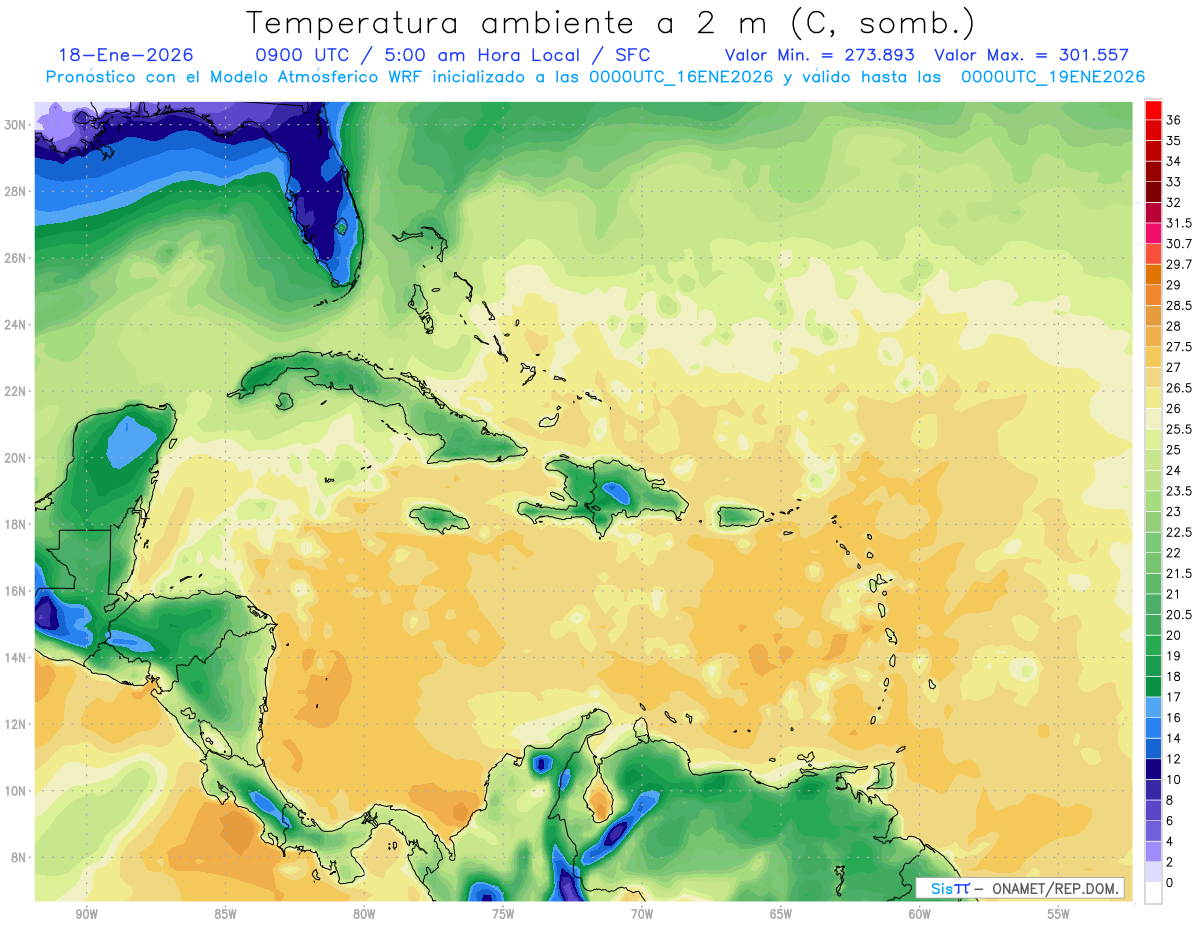Click the 85W longitude label
Screen dimensions: 1200x927
pos(225,914)
